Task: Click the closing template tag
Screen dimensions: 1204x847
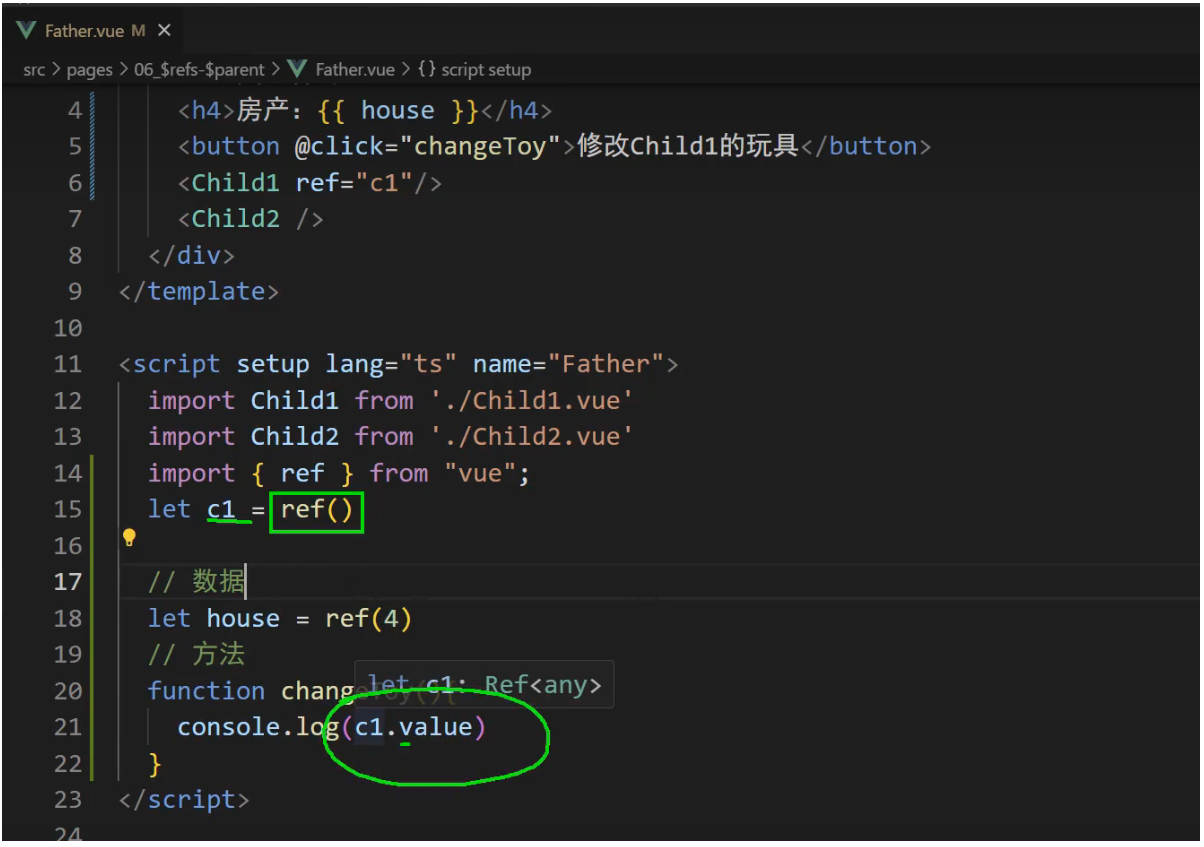Action: coord(199,292)
